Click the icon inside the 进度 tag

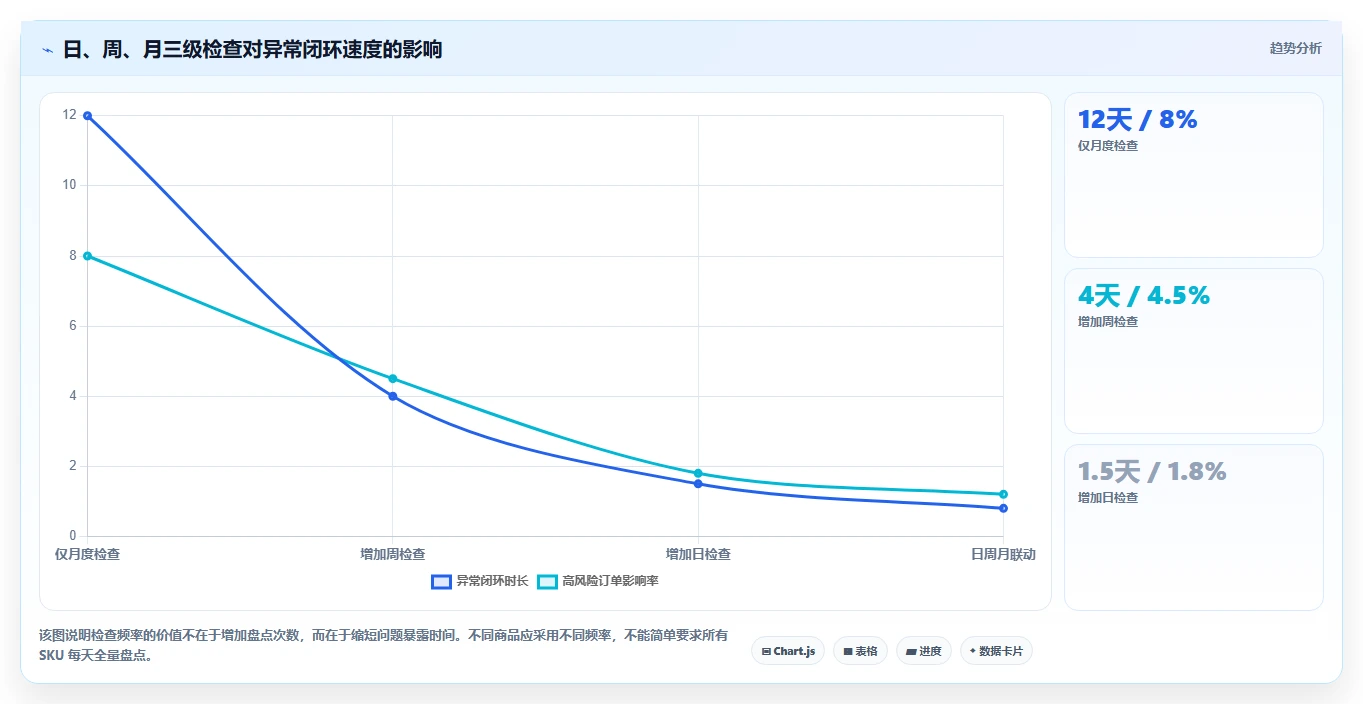pos(911,651)
